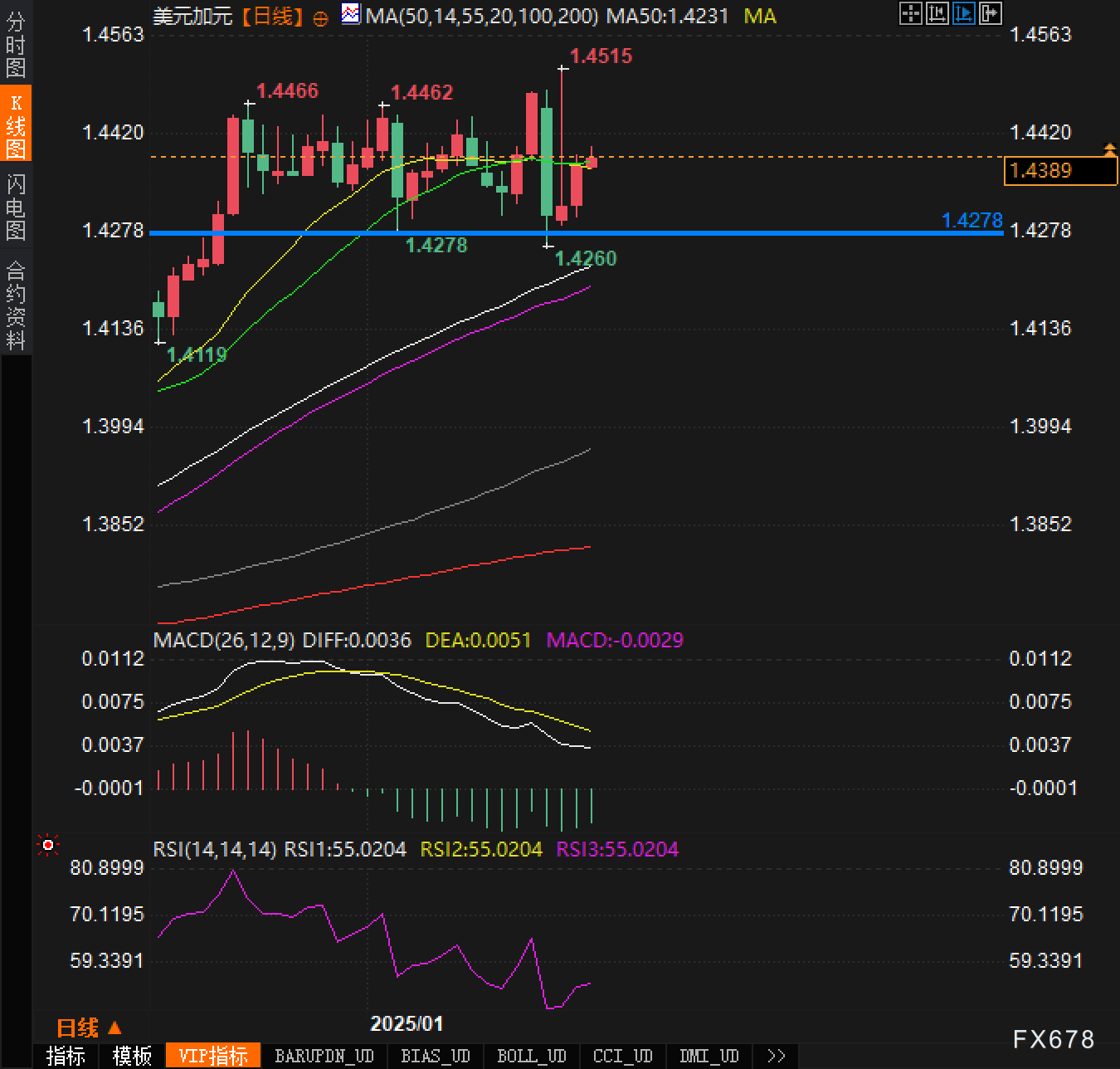Click the rightmost top toolbar icon

click(990, 13)
